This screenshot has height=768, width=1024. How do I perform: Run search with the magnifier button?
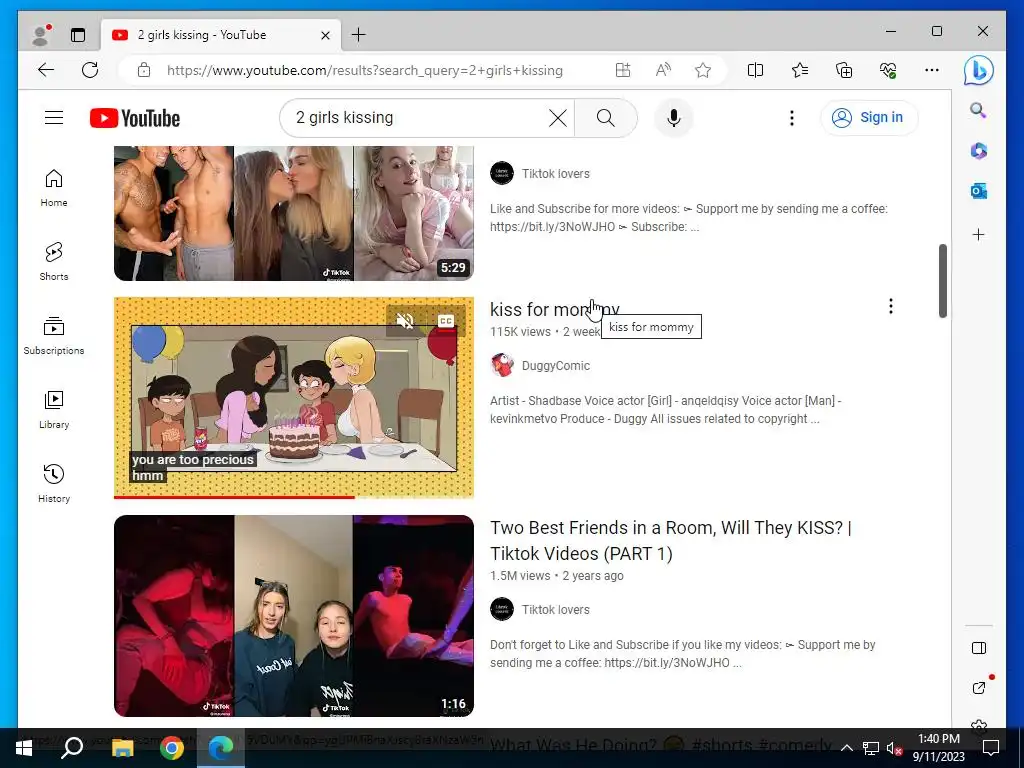pos(605,118)
